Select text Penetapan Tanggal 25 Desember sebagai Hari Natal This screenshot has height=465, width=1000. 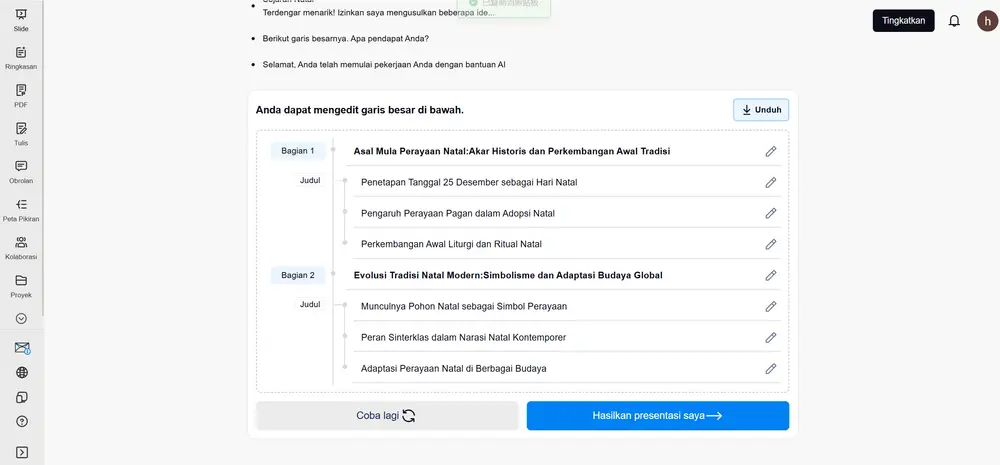click(469, 182)
